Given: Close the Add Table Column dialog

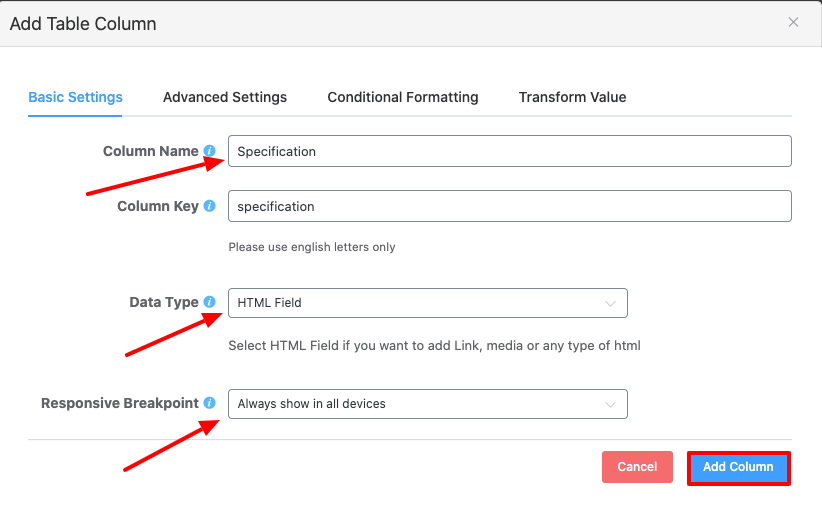Looking at the screenshot, I should 793,23.
